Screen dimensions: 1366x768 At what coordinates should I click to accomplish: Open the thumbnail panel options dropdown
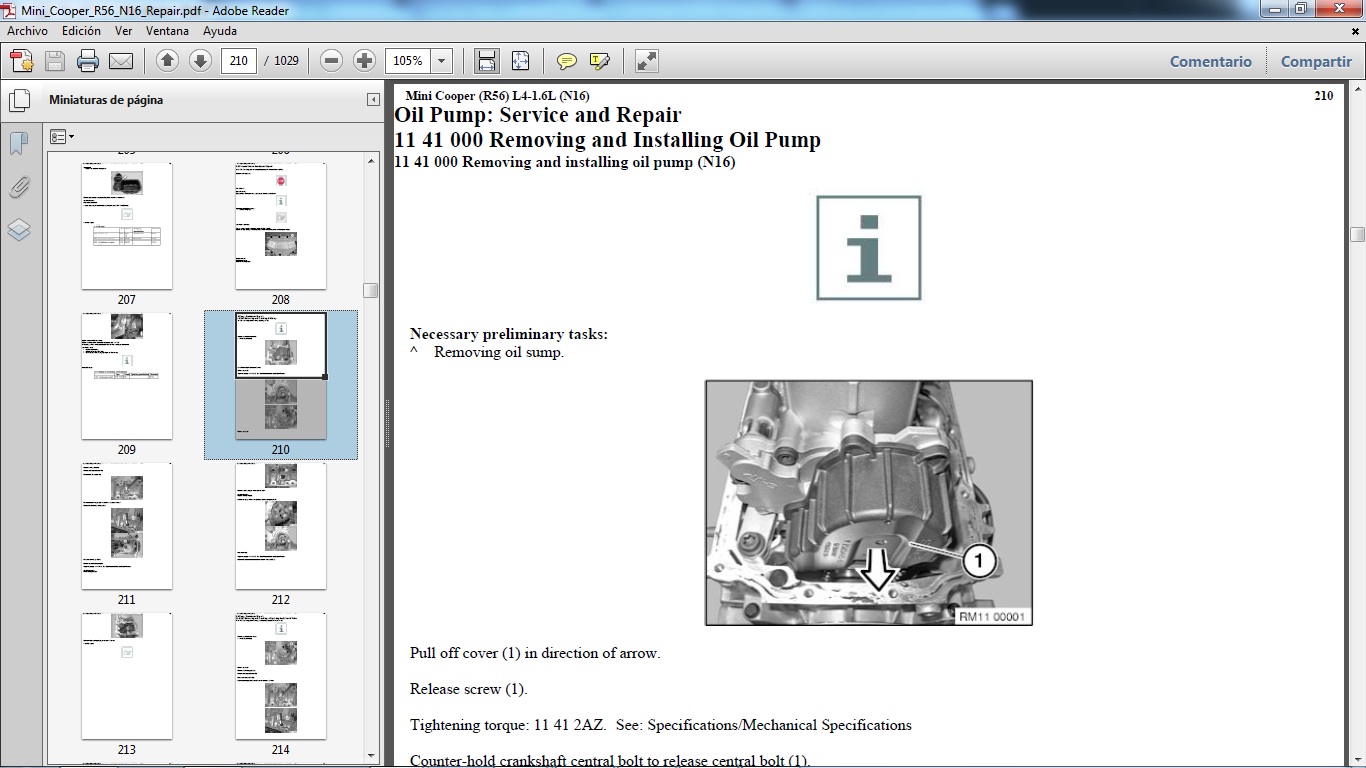coord(62,137)
